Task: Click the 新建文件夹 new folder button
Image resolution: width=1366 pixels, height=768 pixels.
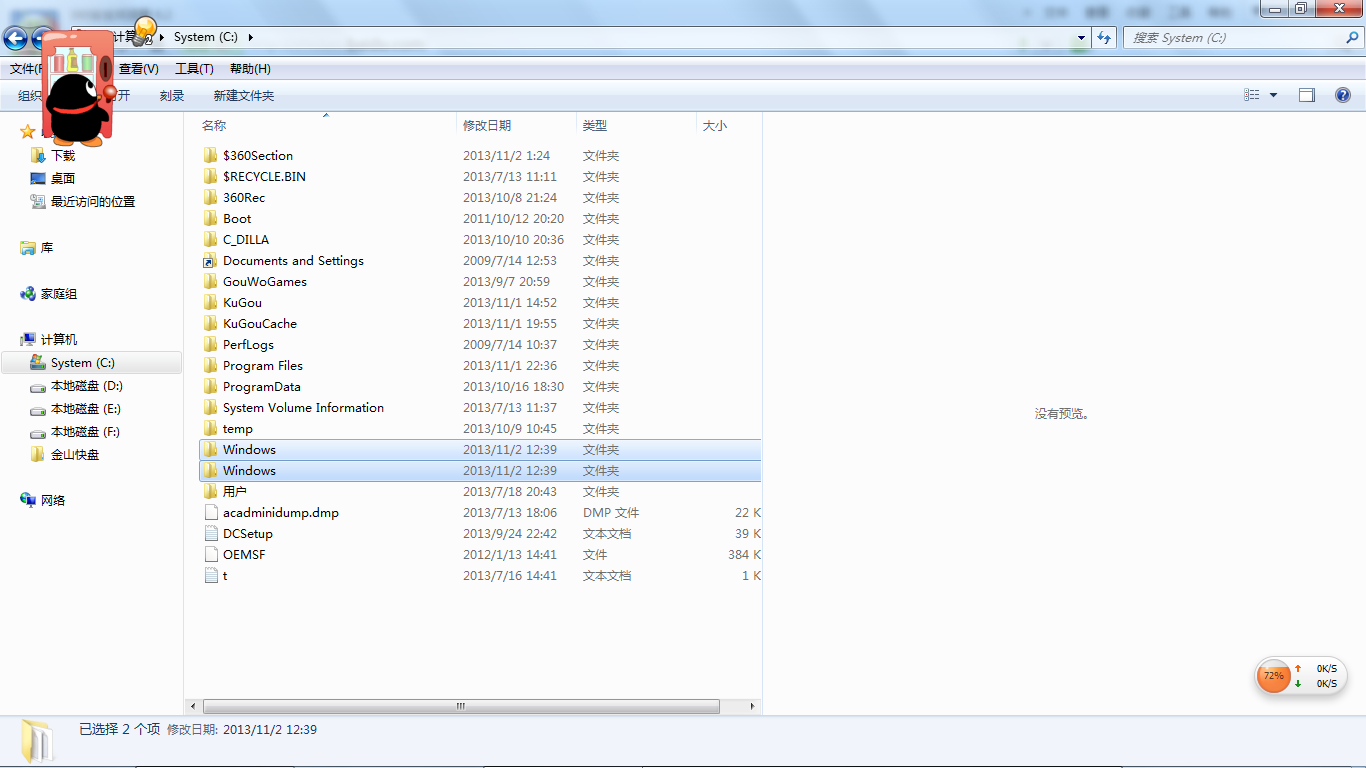Action: [244, 95]
